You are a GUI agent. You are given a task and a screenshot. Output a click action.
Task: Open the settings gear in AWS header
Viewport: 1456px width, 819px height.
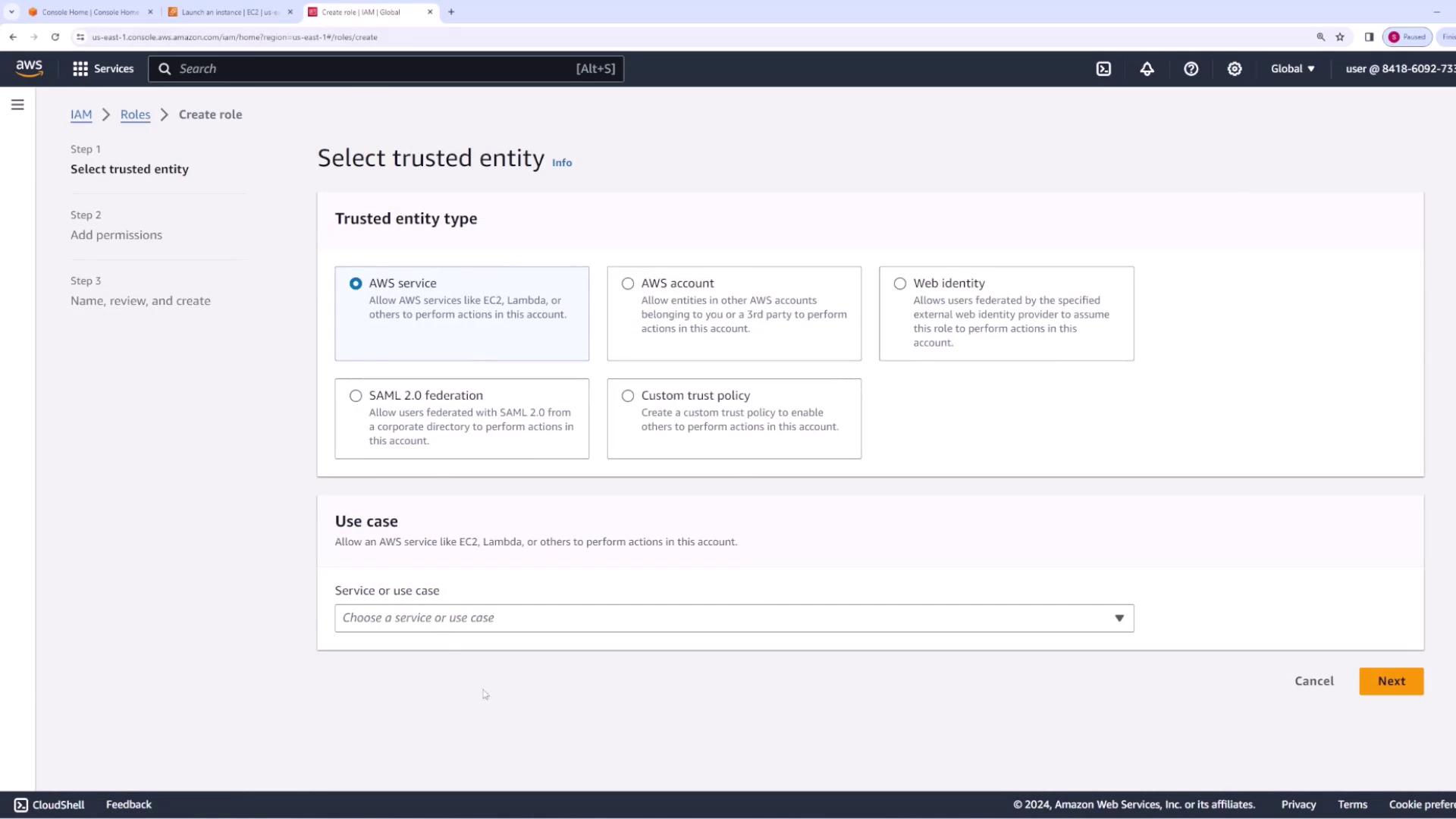point(1235,69)
